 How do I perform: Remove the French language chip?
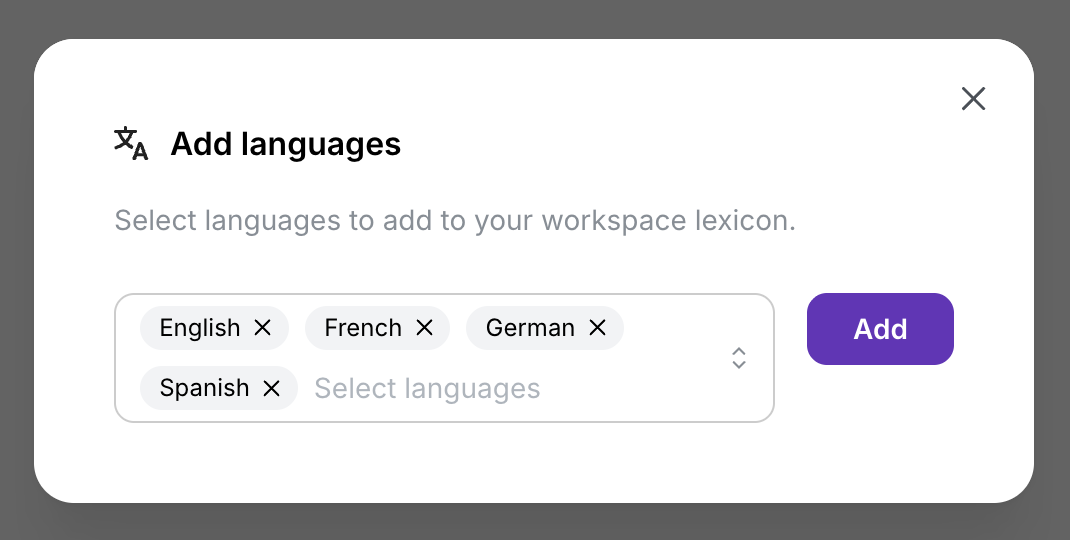coord(424,328)
